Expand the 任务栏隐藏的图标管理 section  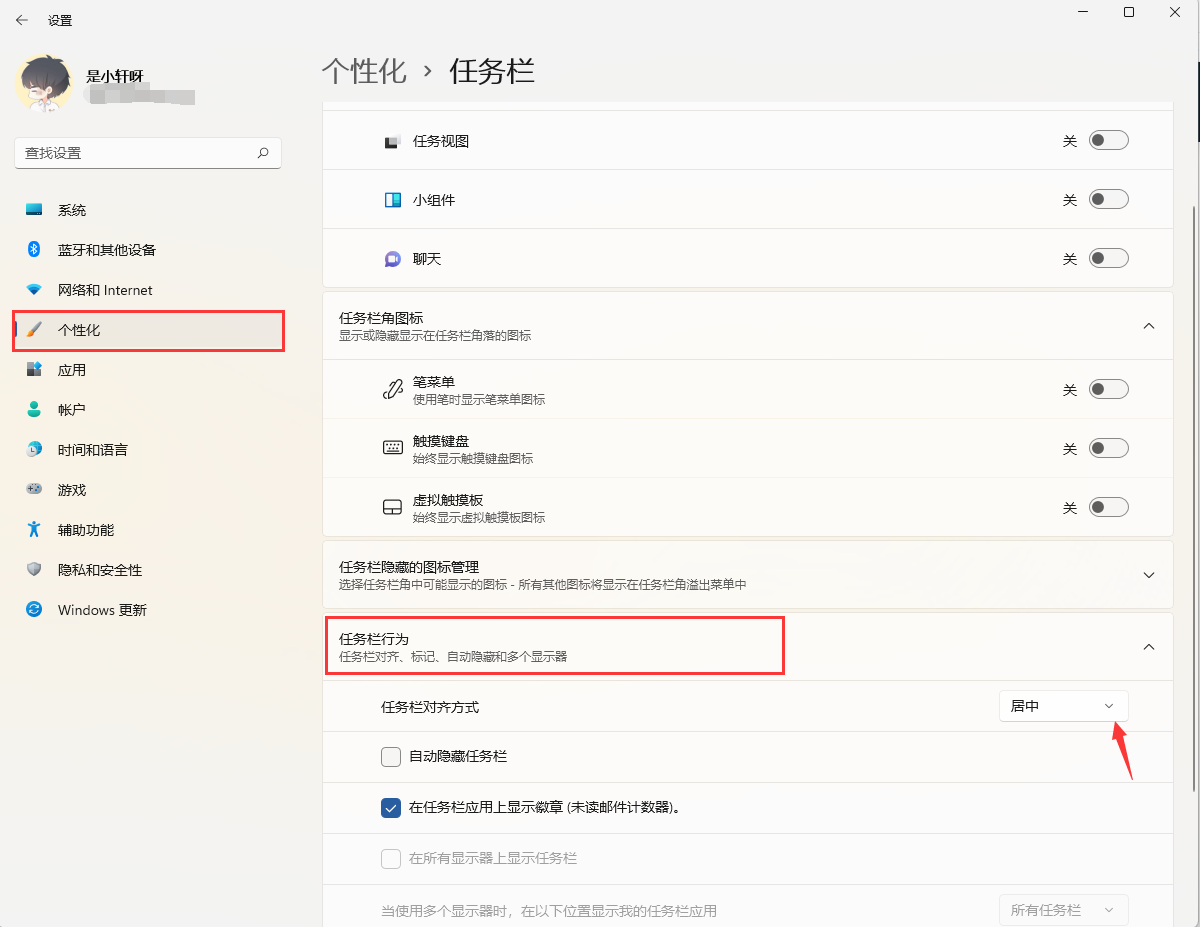[1148, 574]
